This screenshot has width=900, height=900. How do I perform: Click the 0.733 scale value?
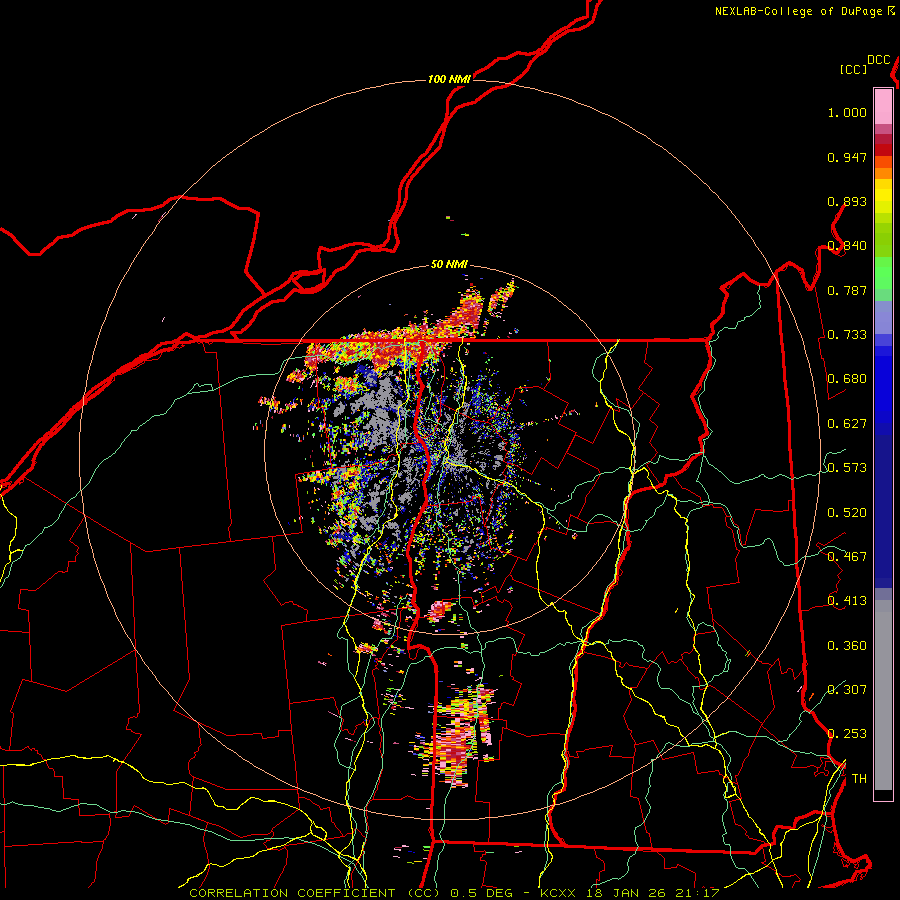coord(847,335)
